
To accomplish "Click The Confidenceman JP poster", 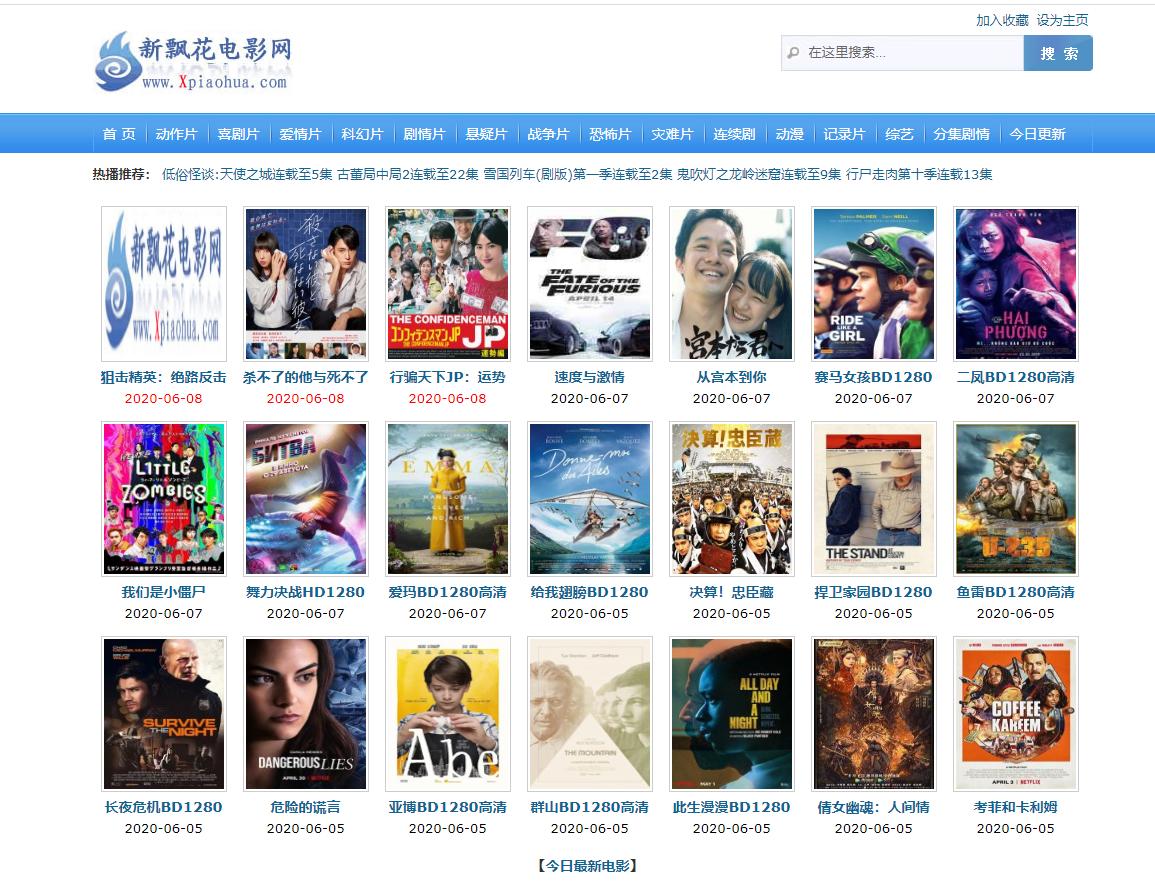I will pyautogui.click(x=448, y=283).
